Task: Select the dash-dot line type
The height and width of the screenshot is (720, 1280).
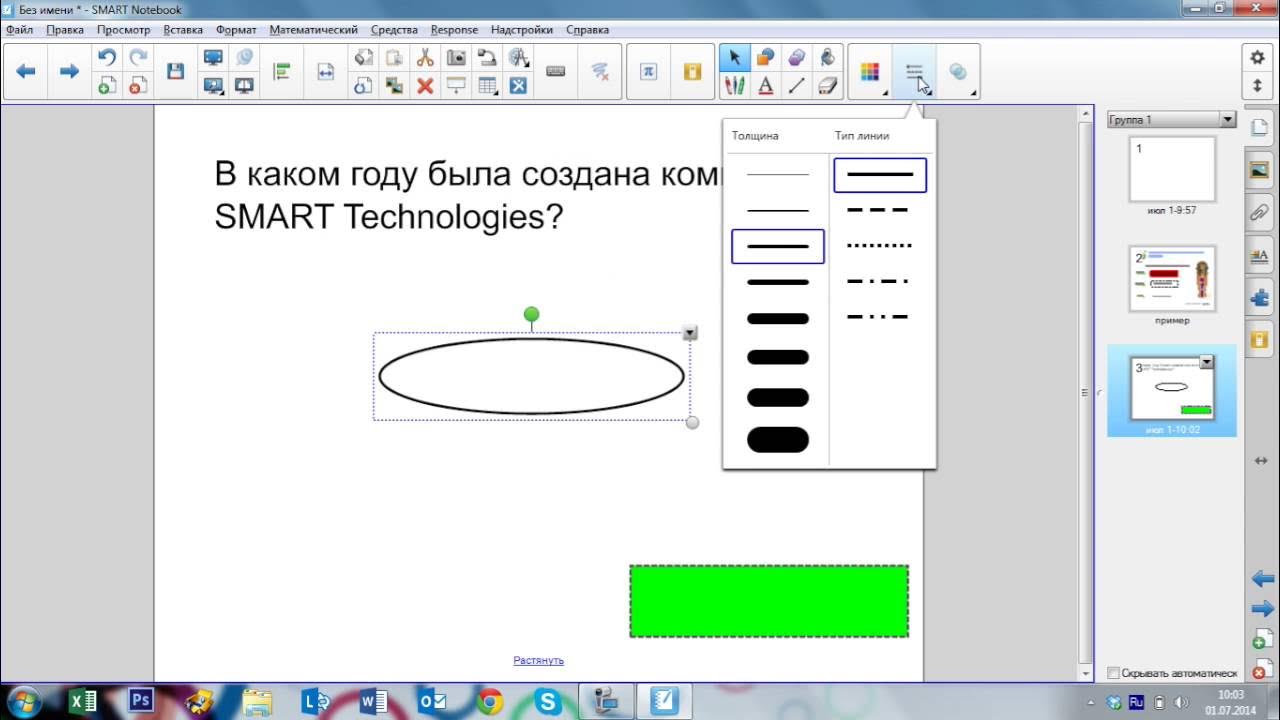Action: click(x=880, y=281)
